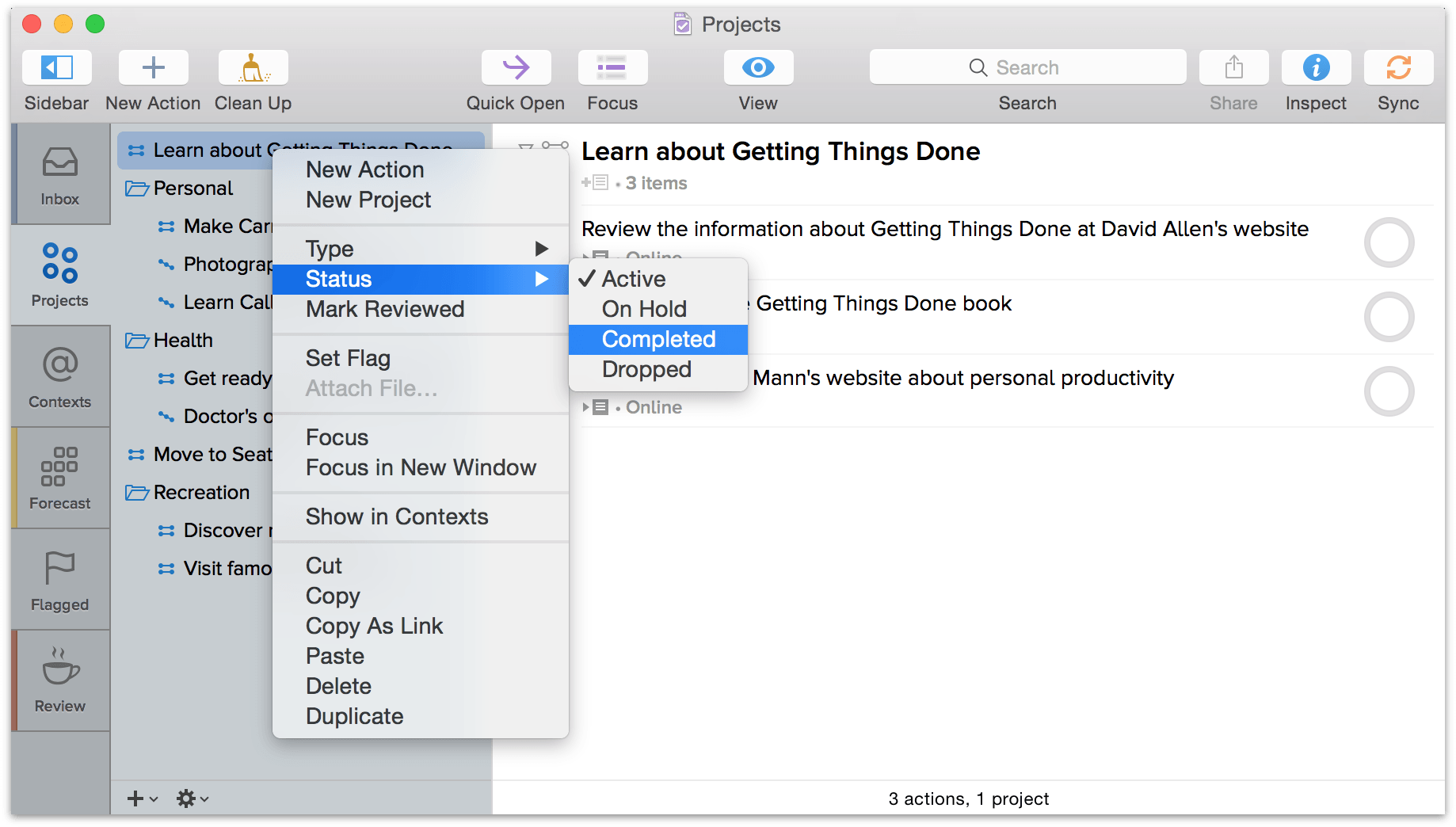1456x827 pixels.
Task: Open the Flagged perspective
Action: click(60, 580)
